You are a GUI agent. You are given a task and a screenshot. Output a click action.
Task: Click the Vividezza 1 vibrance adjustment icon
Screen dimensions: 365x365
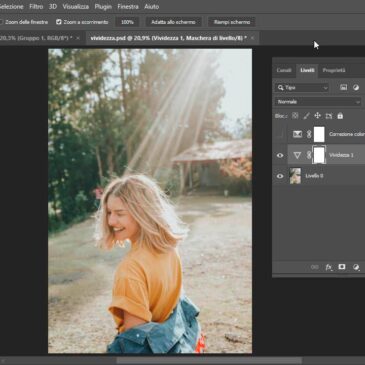[x=297, y=155]
